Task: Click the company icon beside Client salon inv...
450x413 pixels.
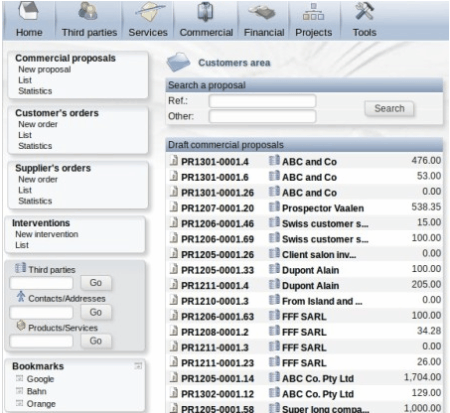Action: (x=274, y=253)
